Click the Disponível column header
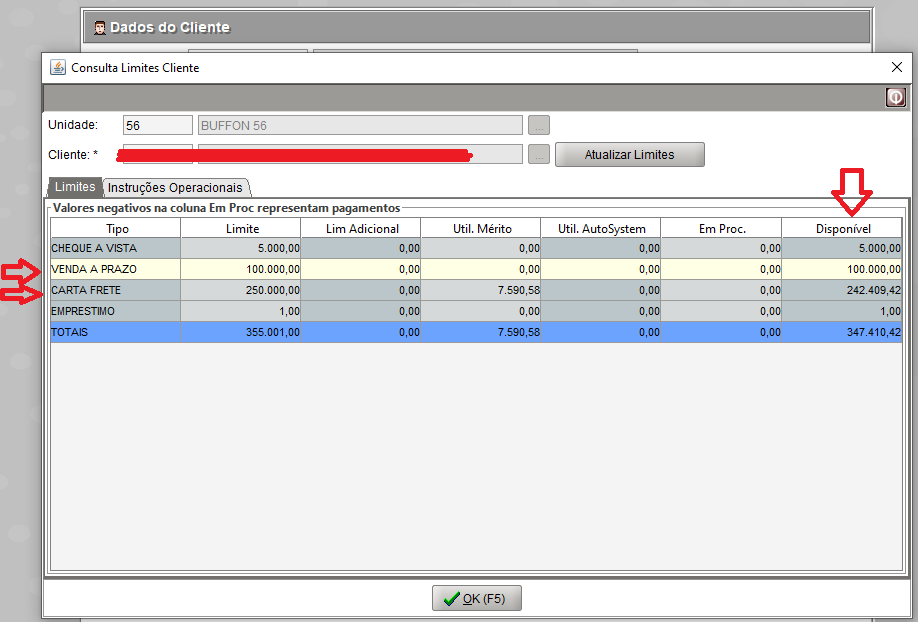 (842, 229)
